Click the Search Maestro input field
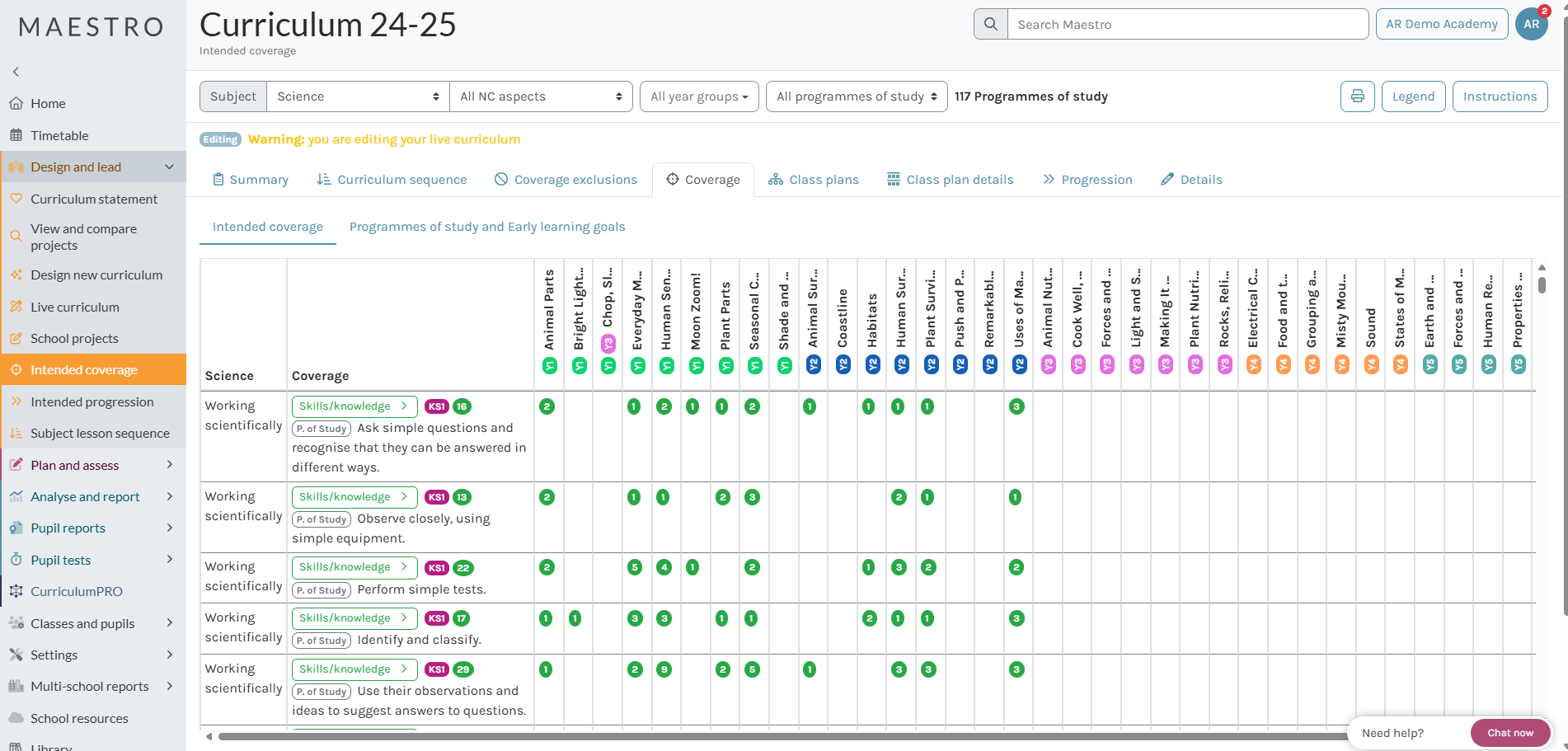1568x751 pixels. [1187, 24]
